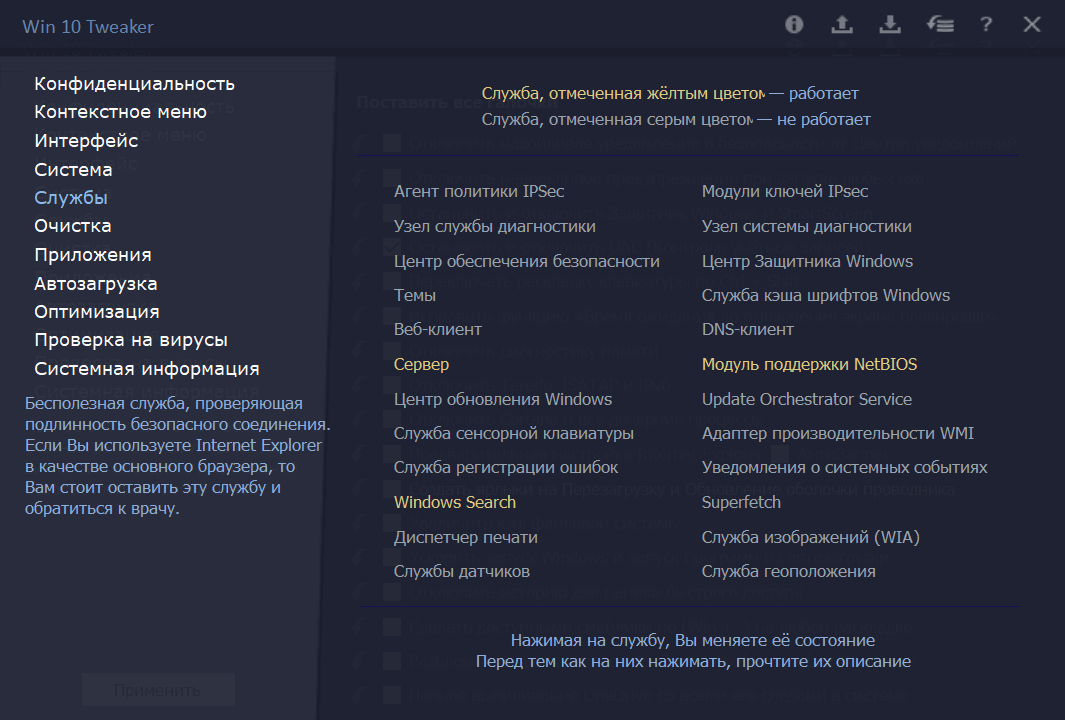1065x720 pixels.
Task: Click the restore list arrow icon
Action: [940, 25]
